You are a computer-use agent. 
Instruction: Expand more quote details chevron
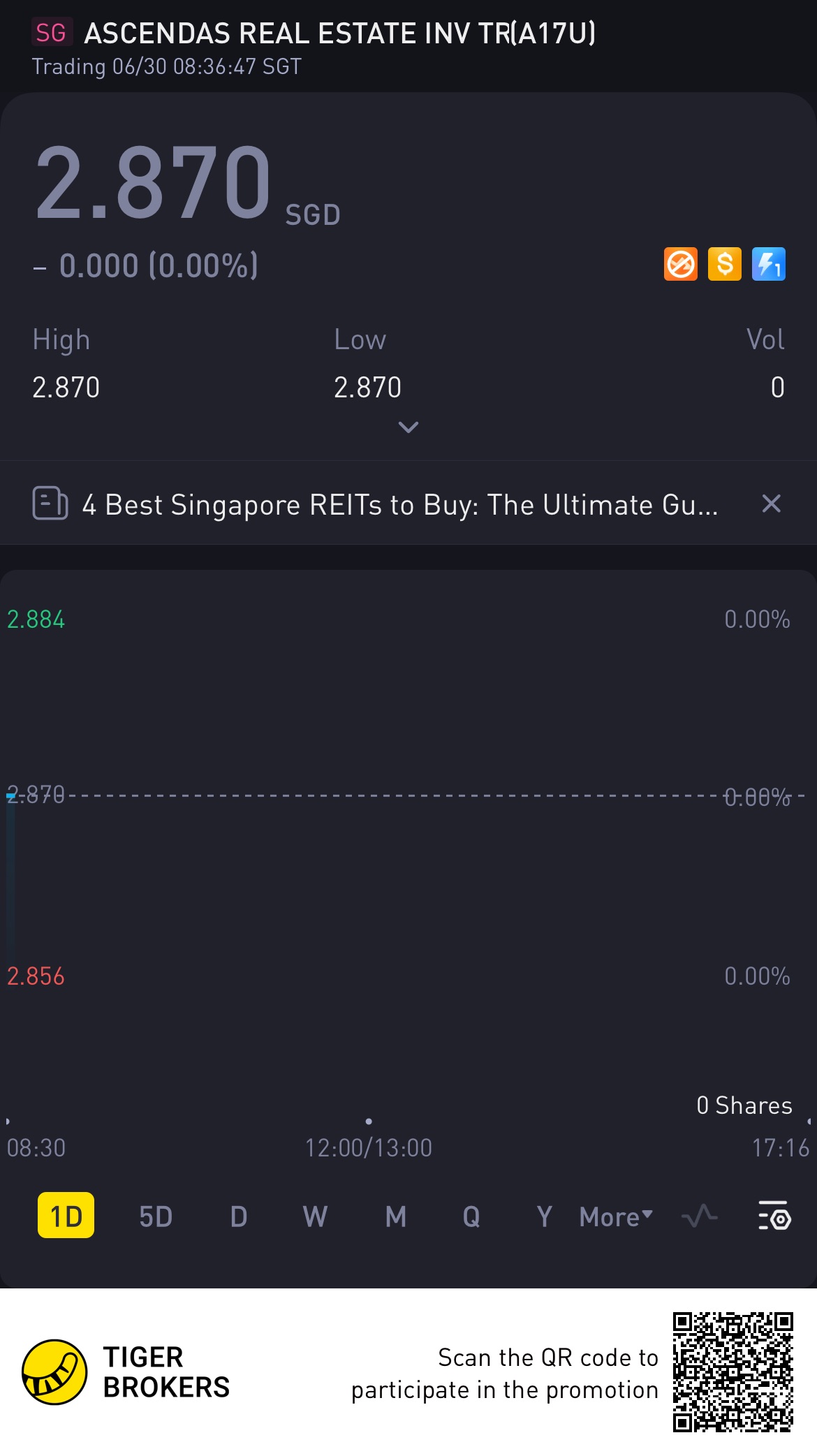tap(408, 427)
